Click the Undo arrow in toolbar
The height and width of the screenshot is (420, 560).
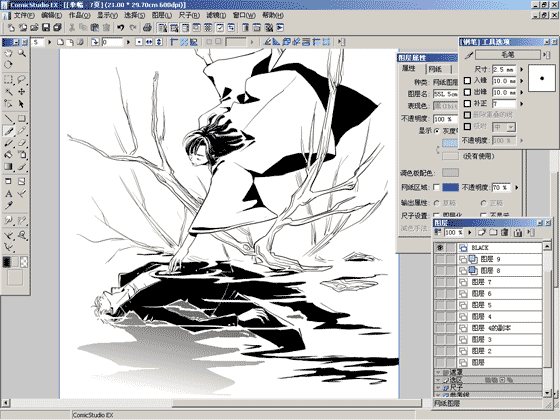(x=121, y=28)
